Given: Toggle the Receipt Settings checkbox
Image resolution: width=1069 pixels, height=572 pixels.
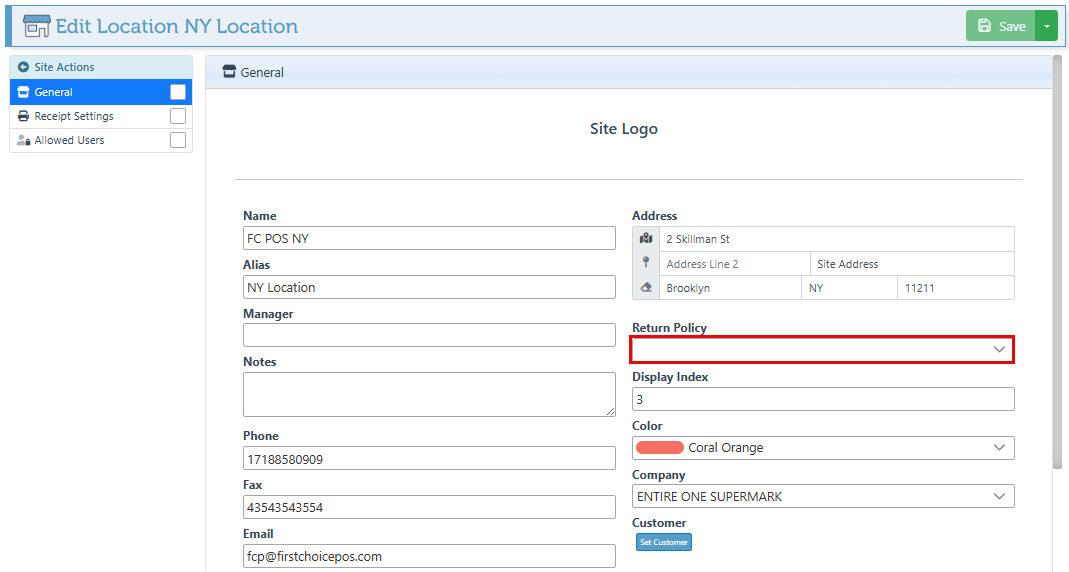Looking at the screenshot, I should coord(178,116).
